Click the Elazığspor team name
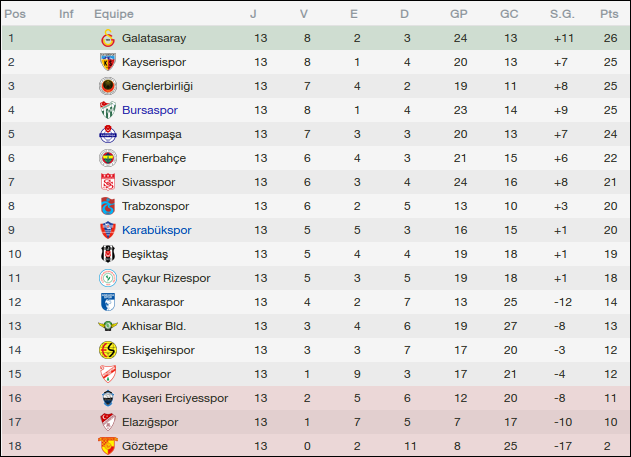 tap(150, 422)
